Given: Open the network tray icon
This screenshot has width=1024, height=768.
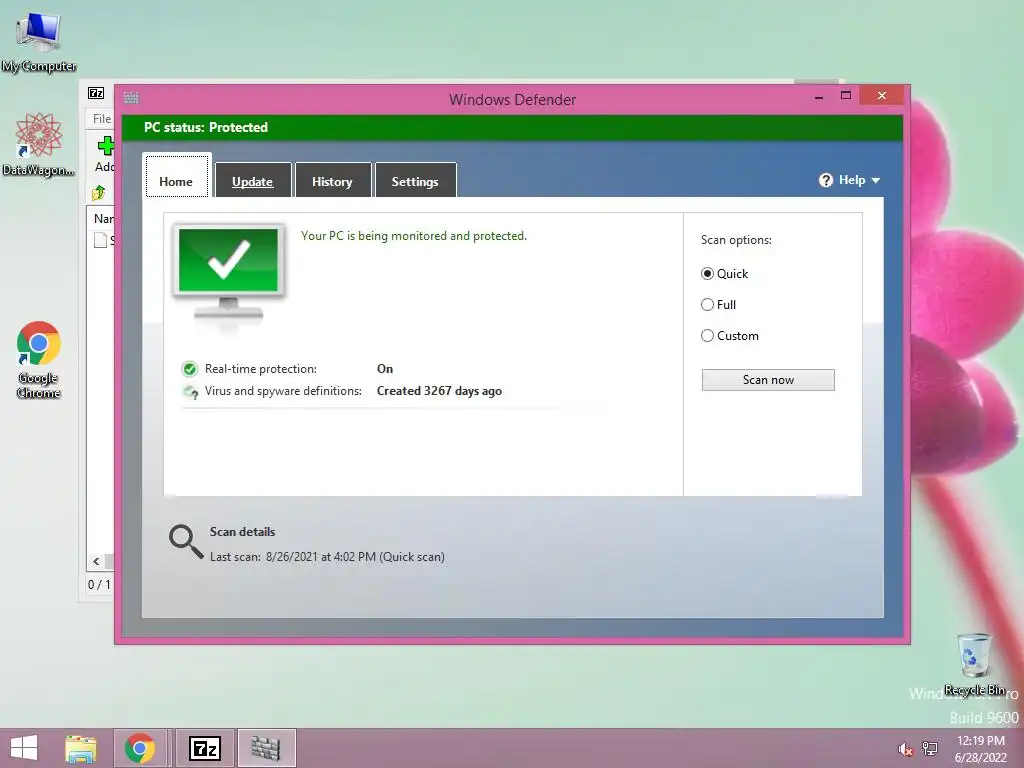Looking at the screenshot, I should [x=929, y=749].
